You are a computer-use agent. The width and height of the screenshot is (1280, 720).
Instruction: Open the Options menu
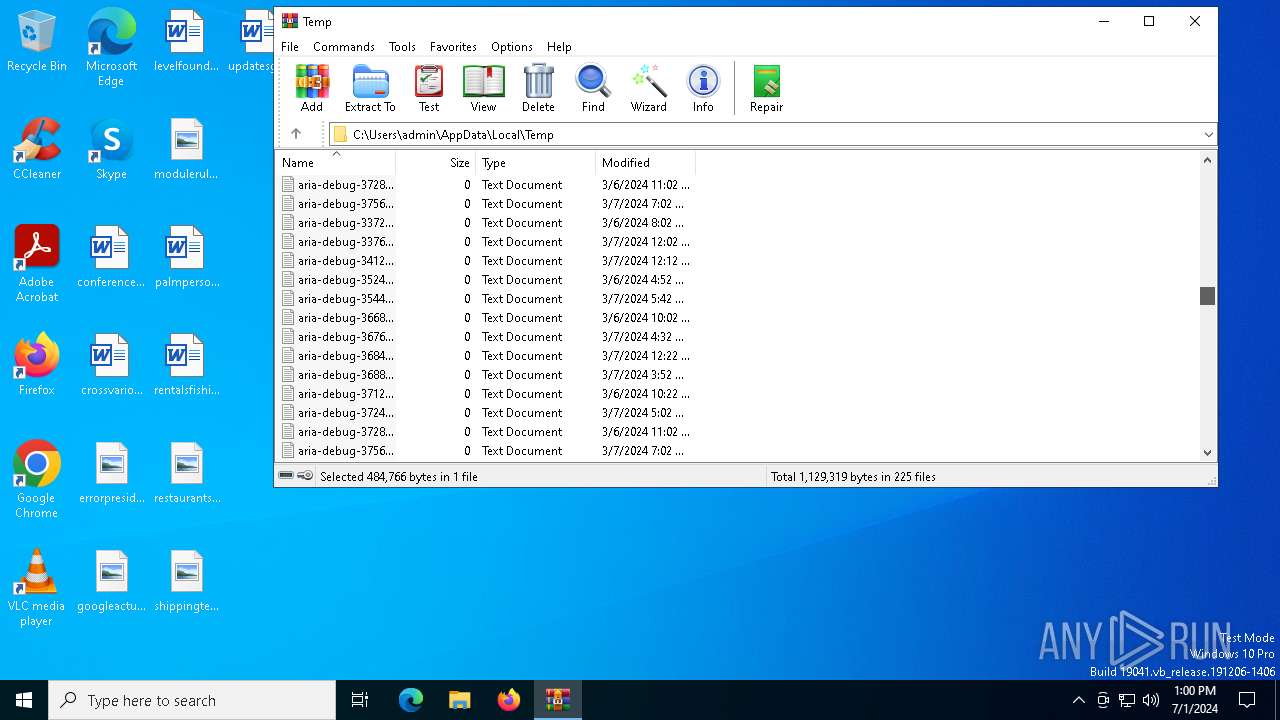[512, 47]
